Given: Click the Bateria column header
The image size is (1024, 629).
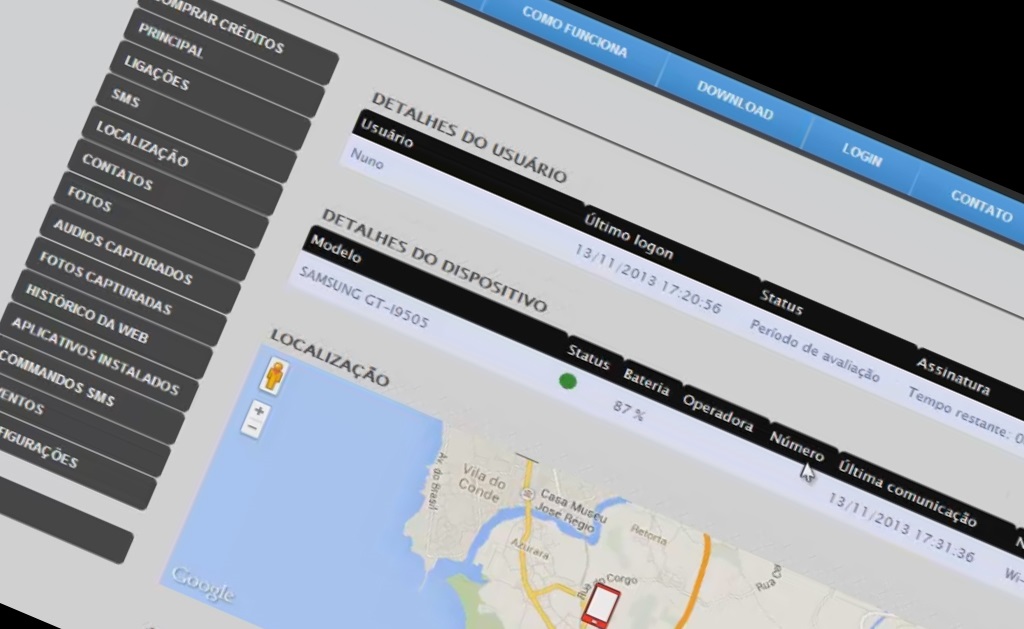Looking at the screenshot, I should click(646, 383).
